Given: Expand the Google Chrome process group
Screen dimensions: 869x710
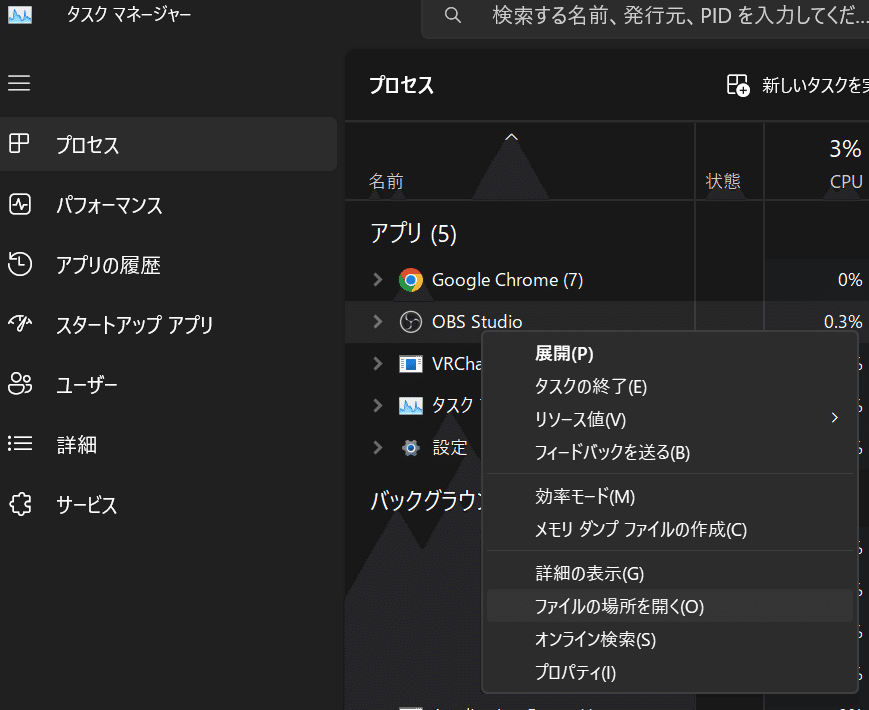Looking at the screenshot, I should click(377, 280).
